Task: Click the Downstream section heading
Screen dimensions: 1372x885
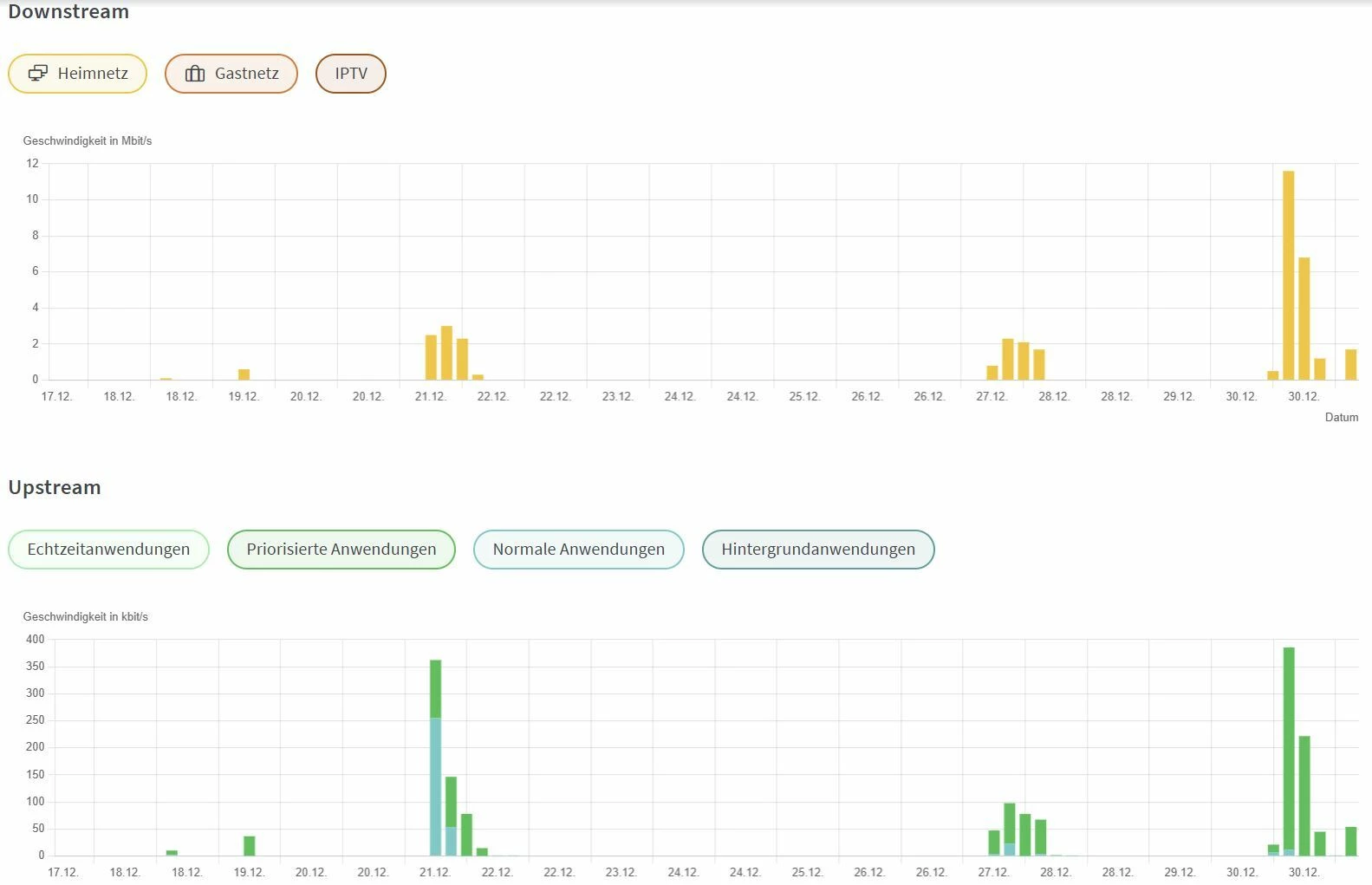Action: 68,11
